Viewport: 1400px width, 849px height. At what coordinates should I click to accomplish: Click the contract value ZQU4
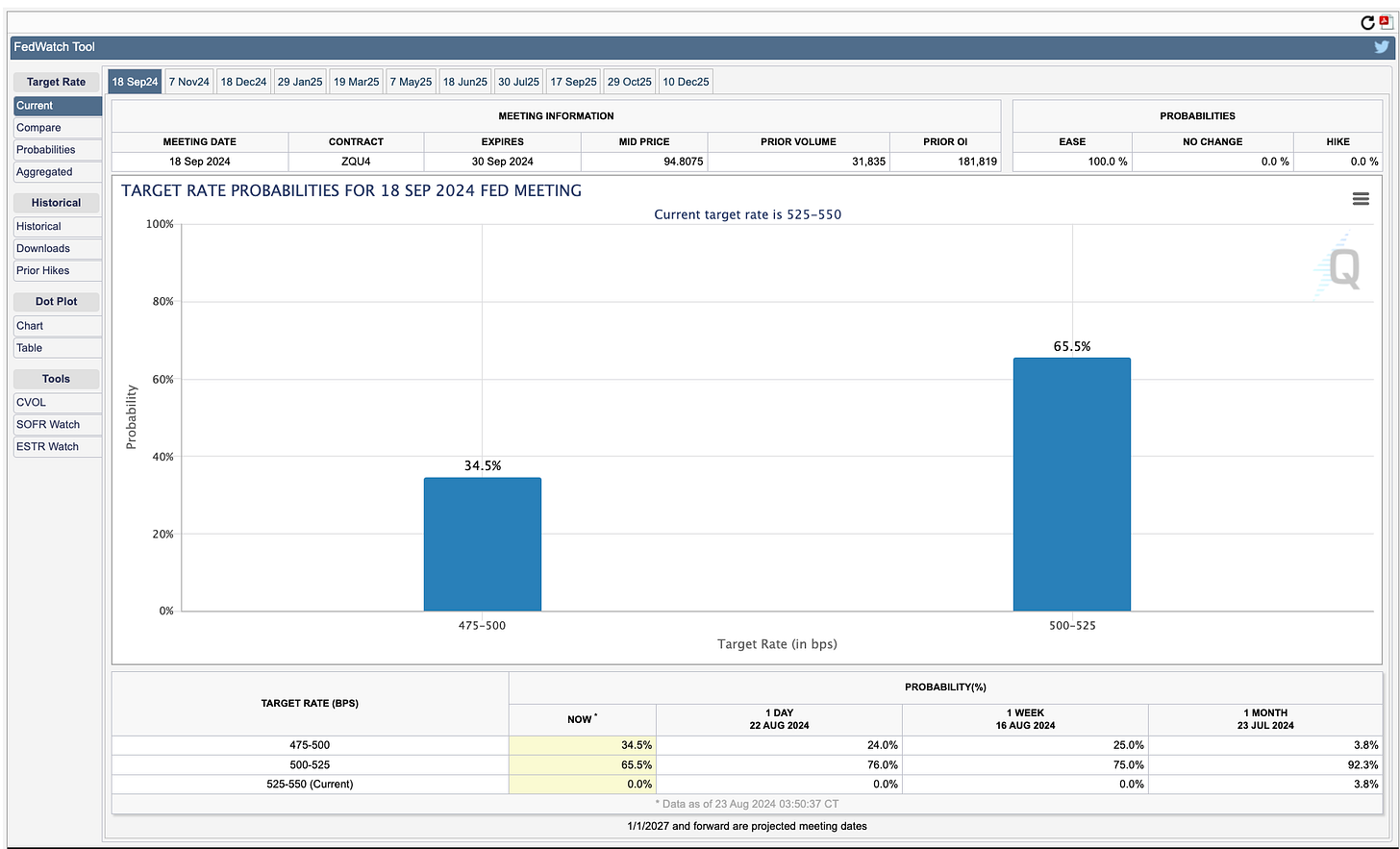click(x=356, y=162)
